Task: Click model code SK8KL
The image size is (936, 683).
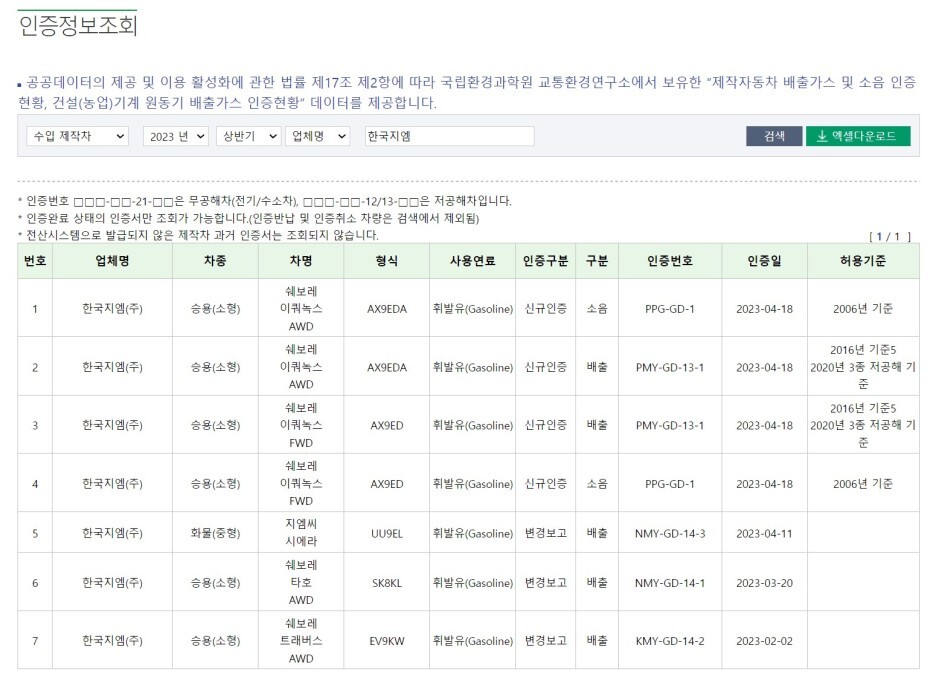Action: [x=387, y=583]
